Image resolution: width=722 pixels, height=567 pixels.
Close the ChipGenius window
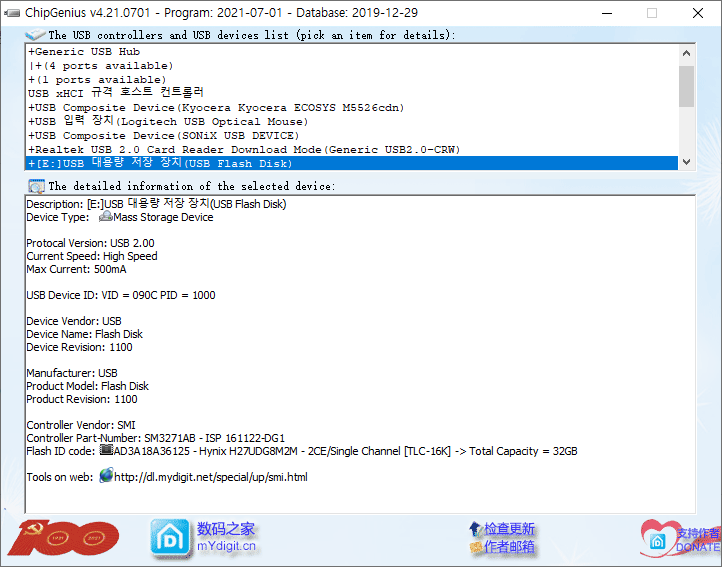point(698,13)
